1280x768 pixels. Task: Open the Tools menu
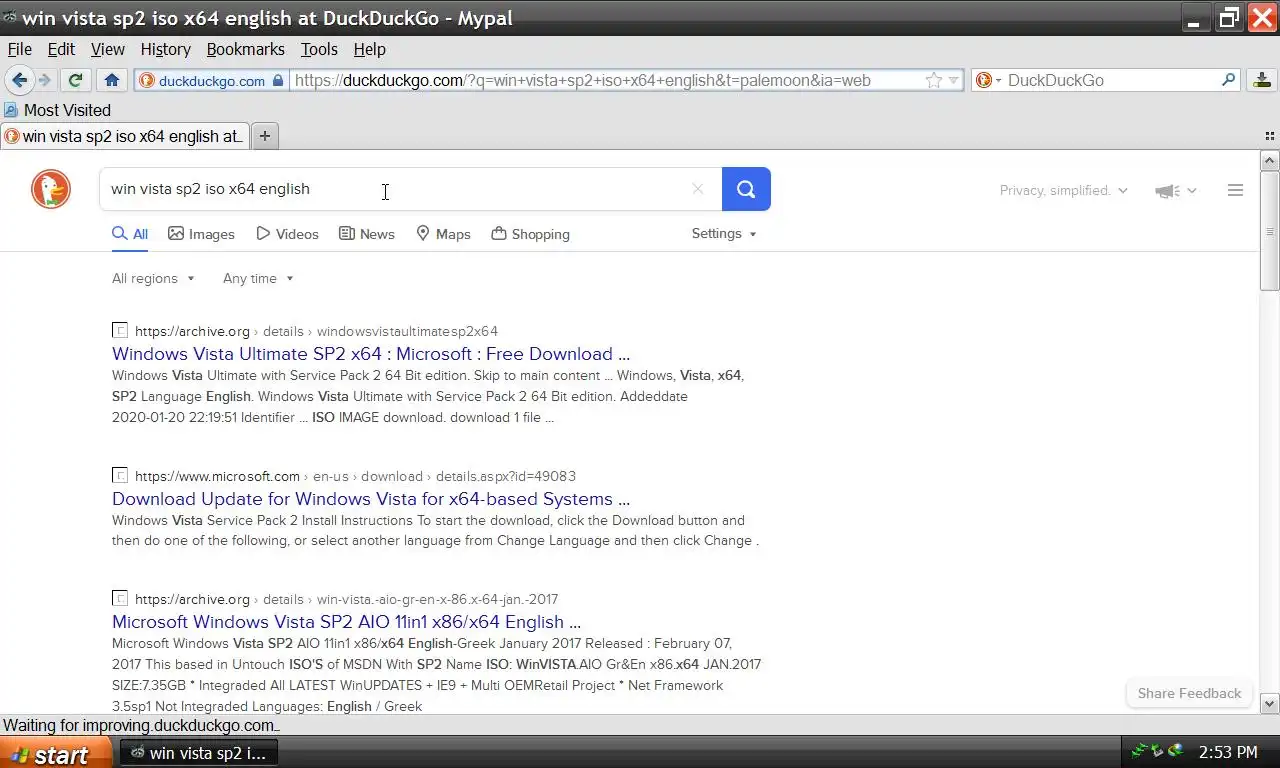319,49
